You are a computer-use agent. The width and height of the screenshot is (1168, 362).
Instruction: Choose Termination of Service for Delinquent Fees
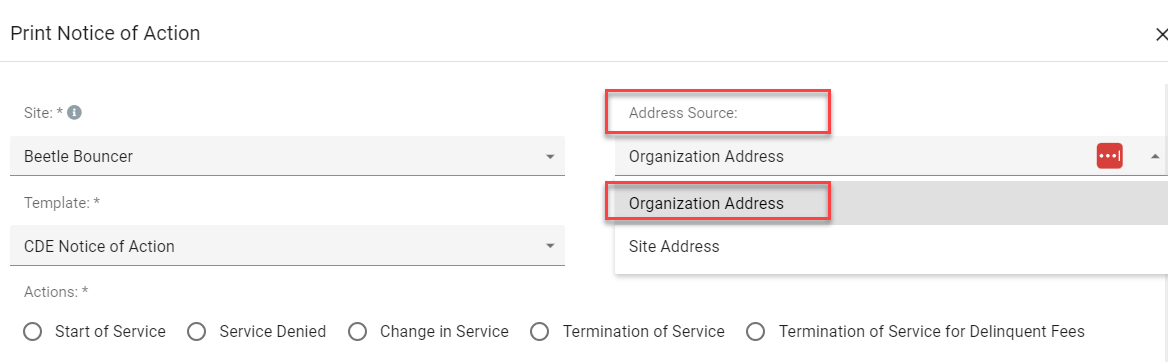pyautogui.click(x=756, y=331)
